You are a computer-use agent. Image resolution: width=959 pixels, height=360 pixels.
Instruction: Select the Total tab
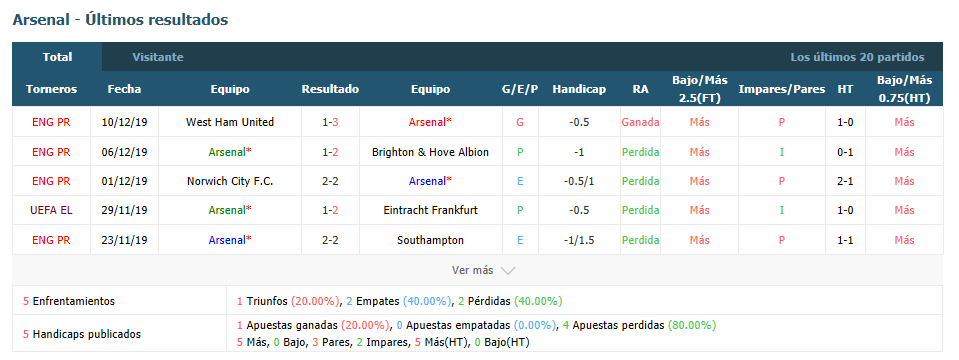(57, 57)
